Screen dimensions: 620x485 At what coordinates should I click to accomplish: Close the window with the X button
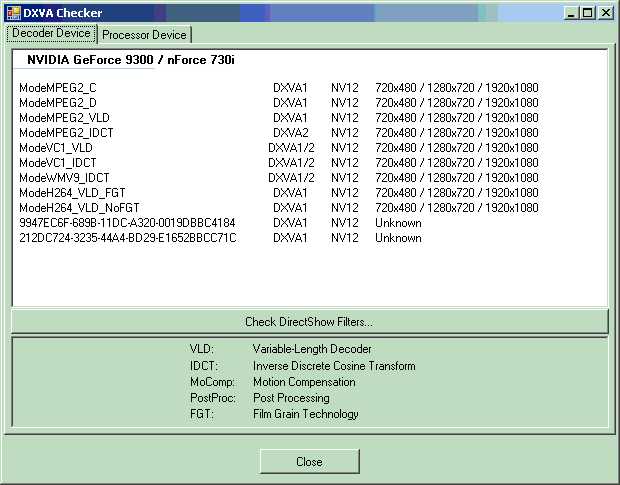605,13
